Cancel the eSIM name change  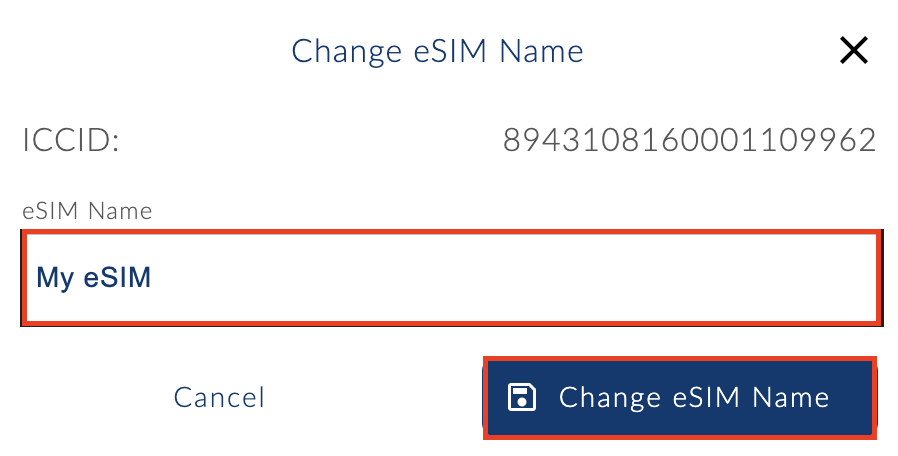tap(219, 398)
